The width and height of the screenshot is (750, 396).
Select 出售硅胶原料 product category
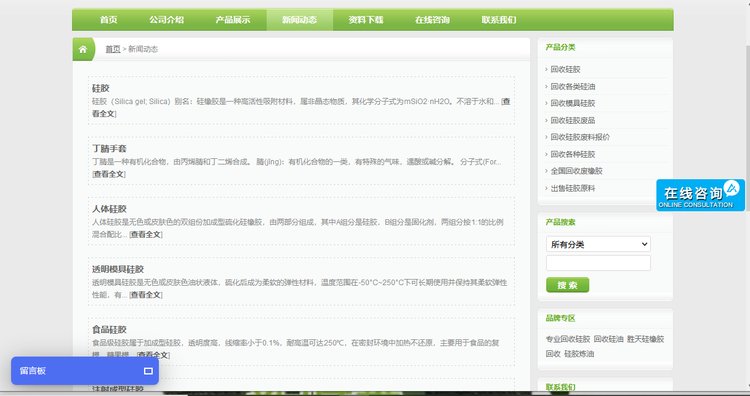(573, 188)
